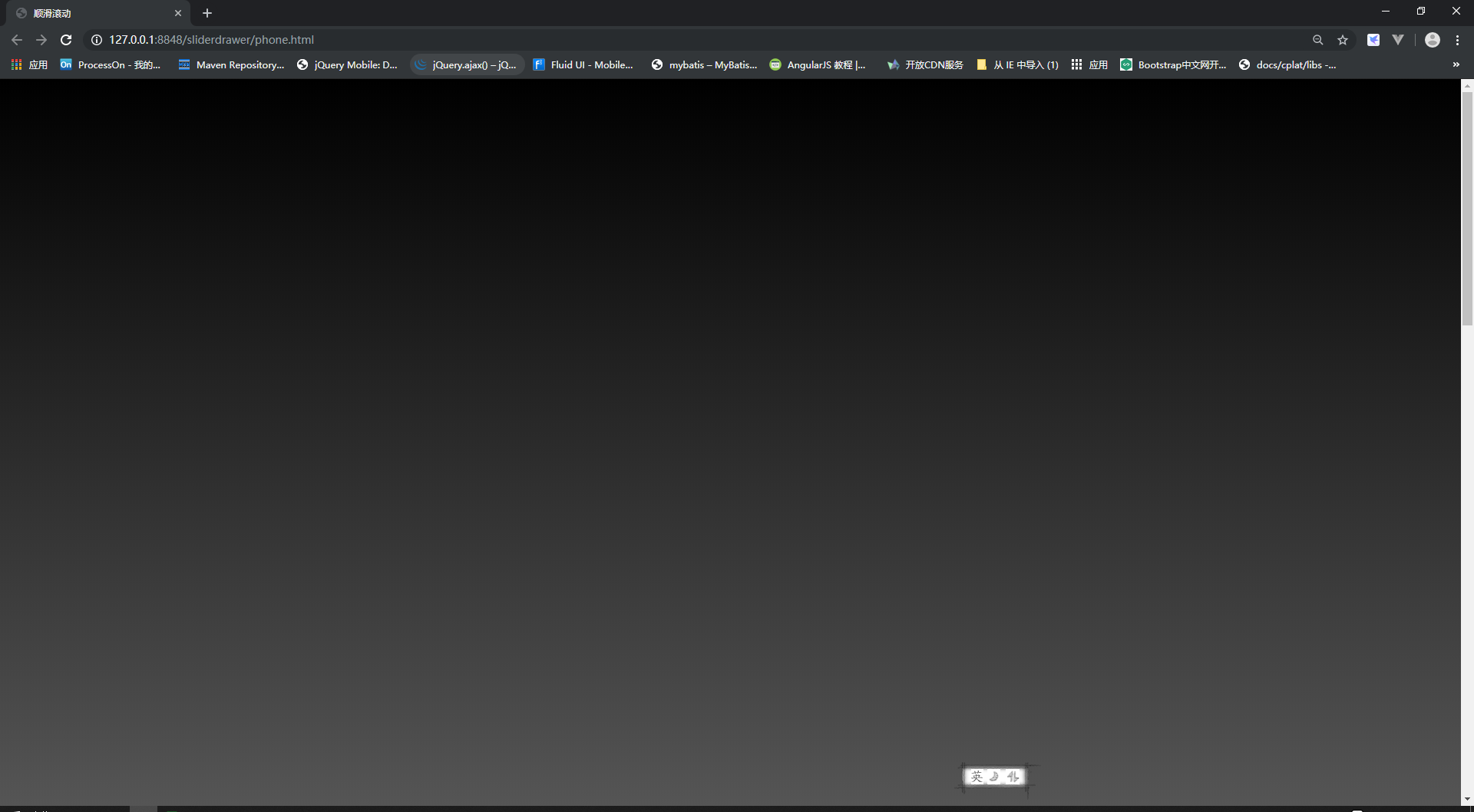Expand the hidden bookmarks chevron
The width and height of the screenshot is (1474, 812).
point(1456,65)
